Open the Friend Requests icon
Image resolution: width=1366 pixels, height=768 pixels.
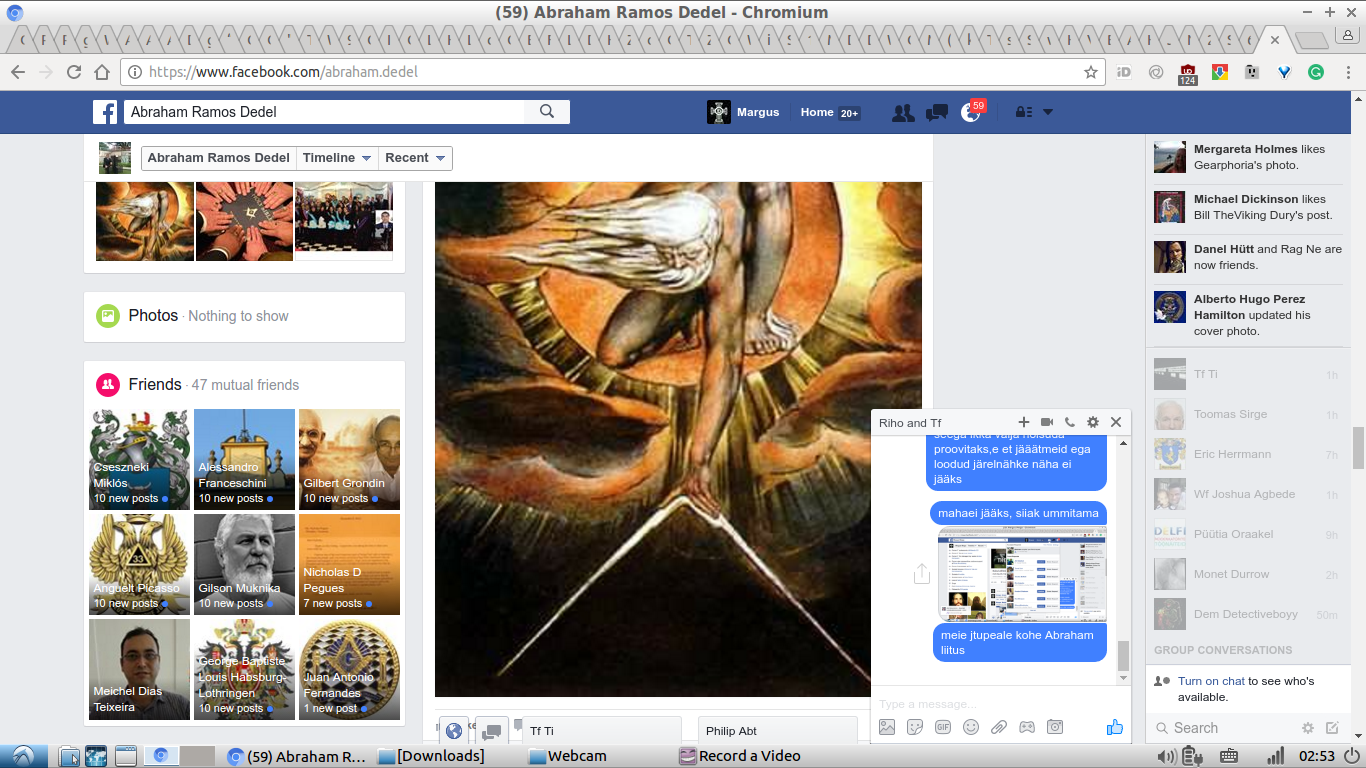pyautogui.click(x=903, y=112)
